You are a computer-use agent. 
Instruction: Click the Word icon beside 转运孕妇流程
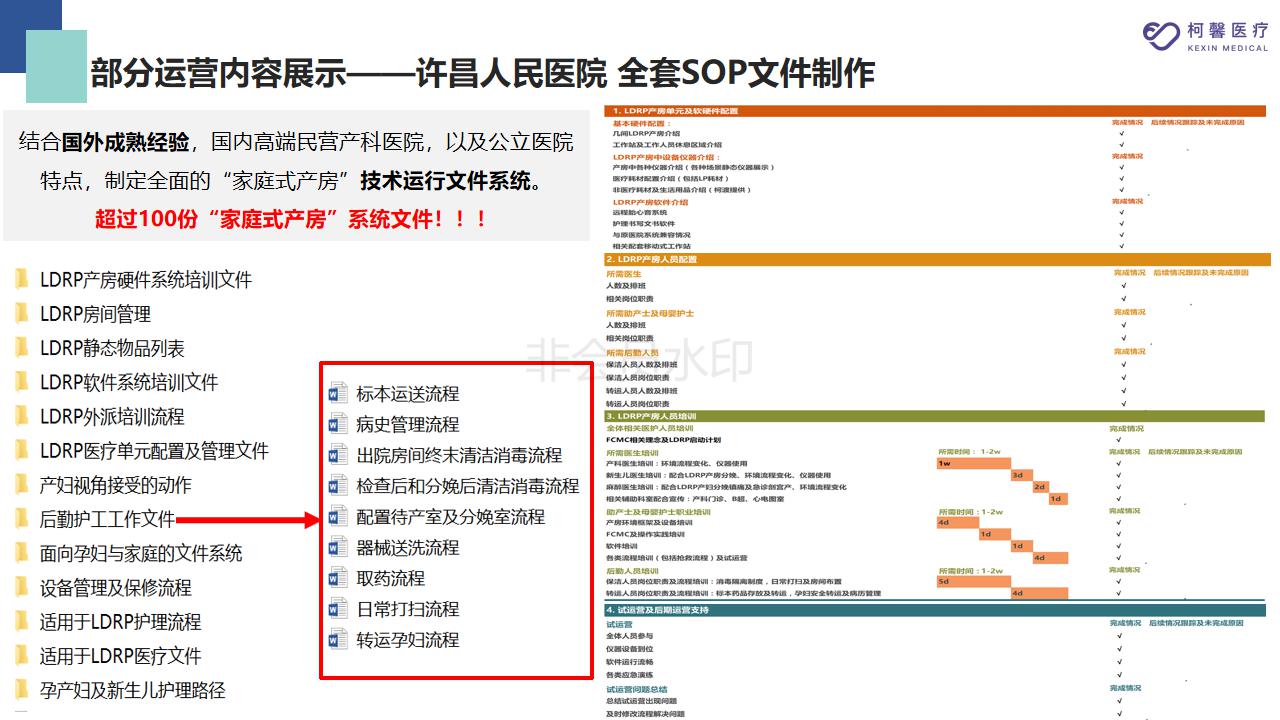coord(338,640)
